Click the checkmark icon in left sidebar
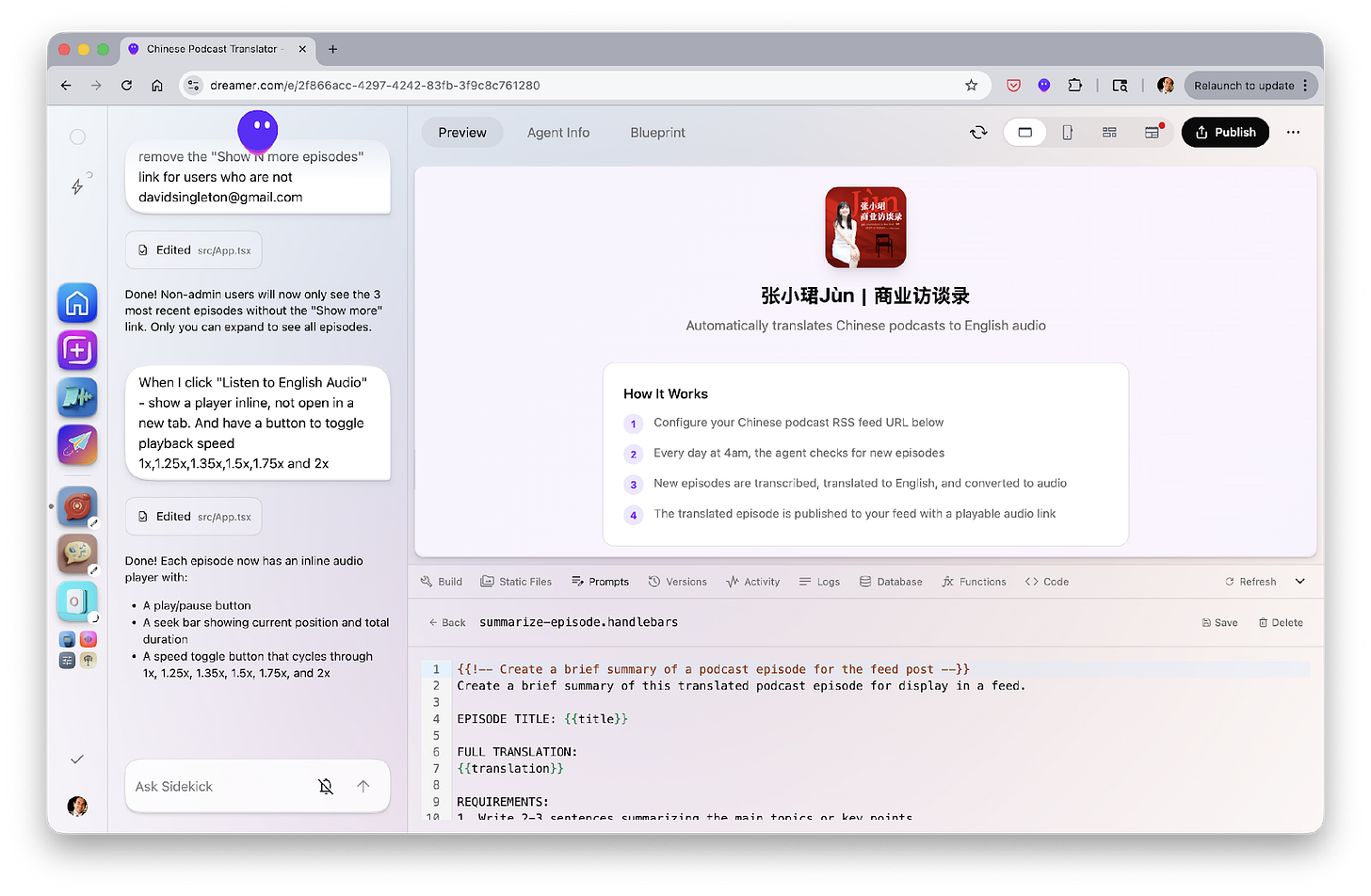Screen dimensions: 1371x896 pos(77,760)
